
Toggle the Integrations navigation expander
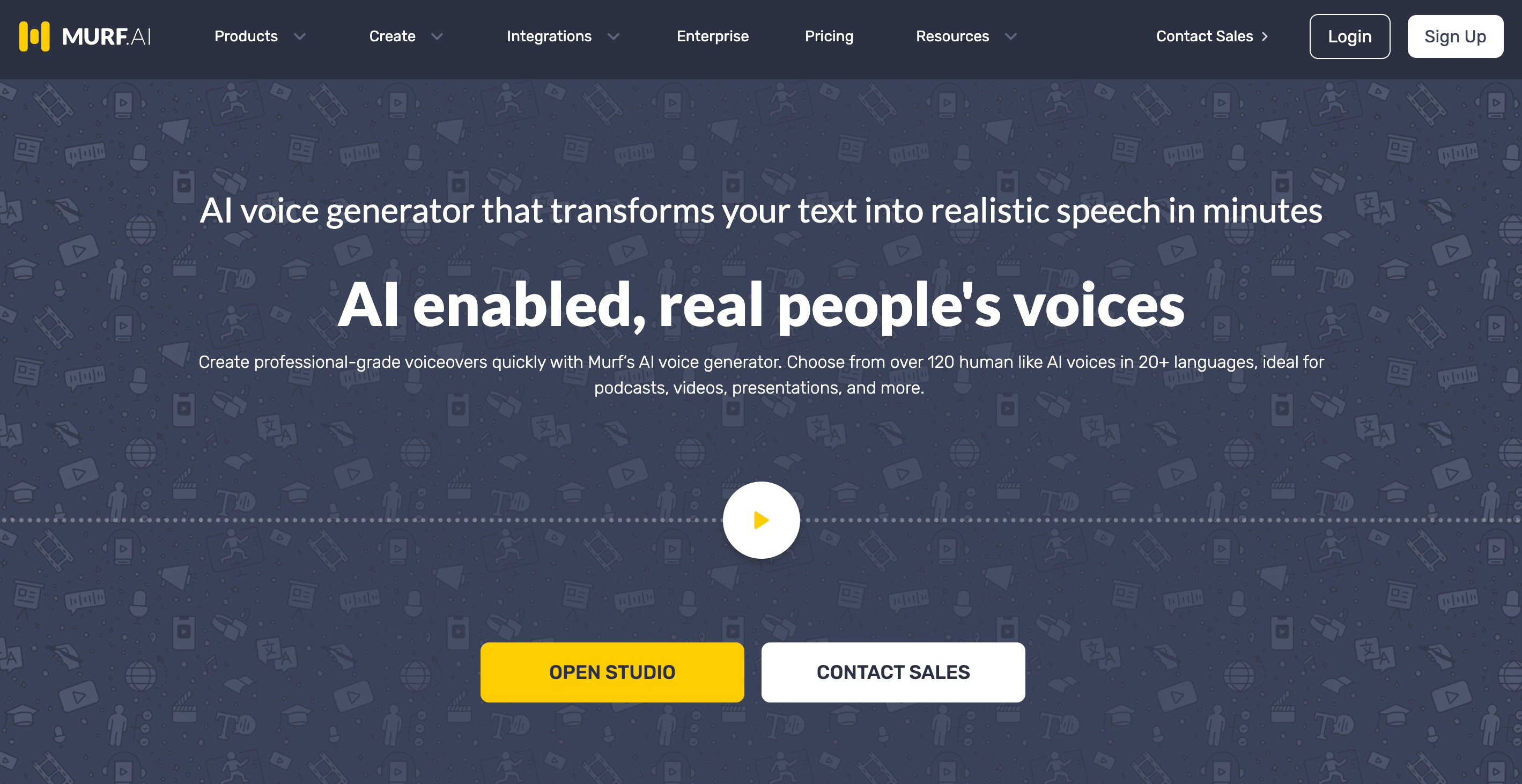pos(614,36)
